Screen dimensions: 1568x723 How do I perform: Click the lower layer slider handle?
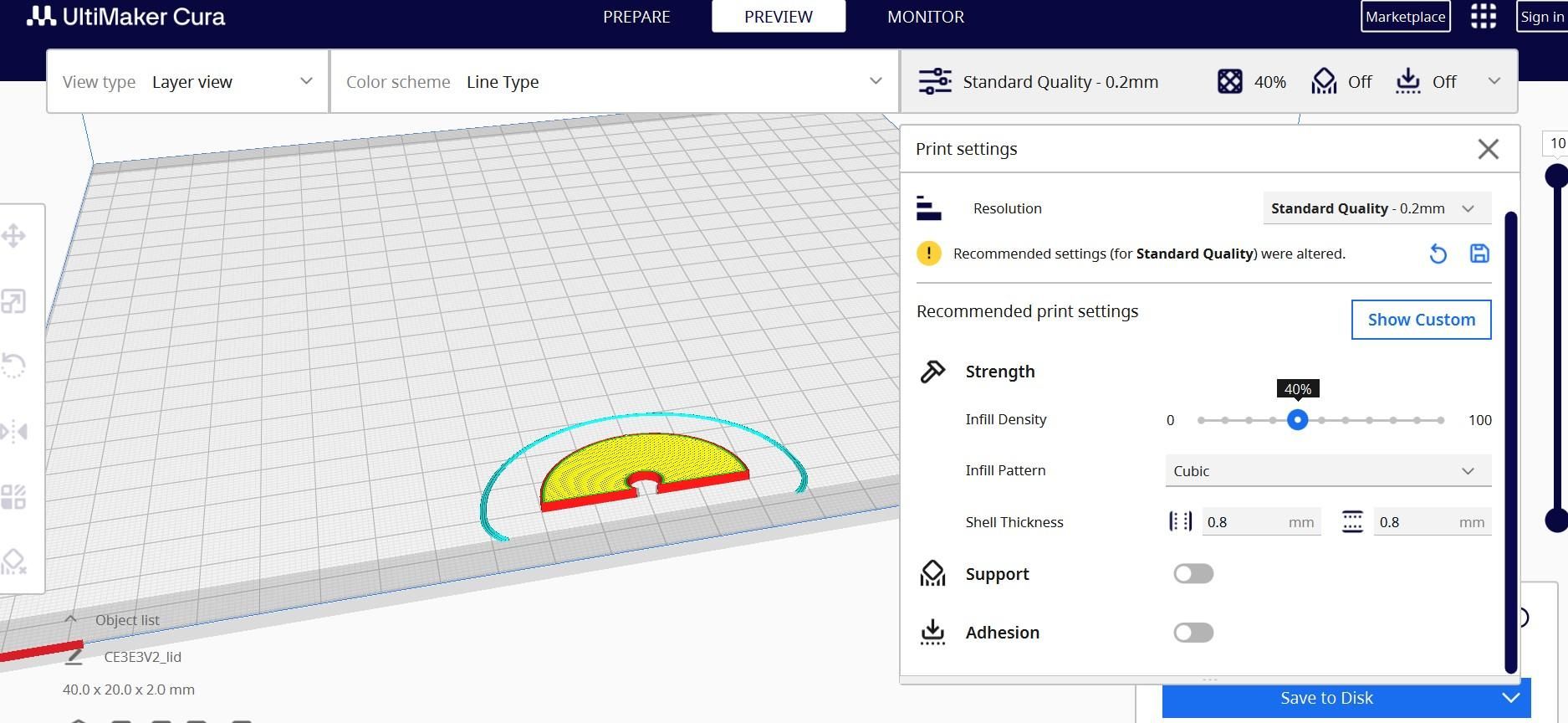(x=1556, y=520)
